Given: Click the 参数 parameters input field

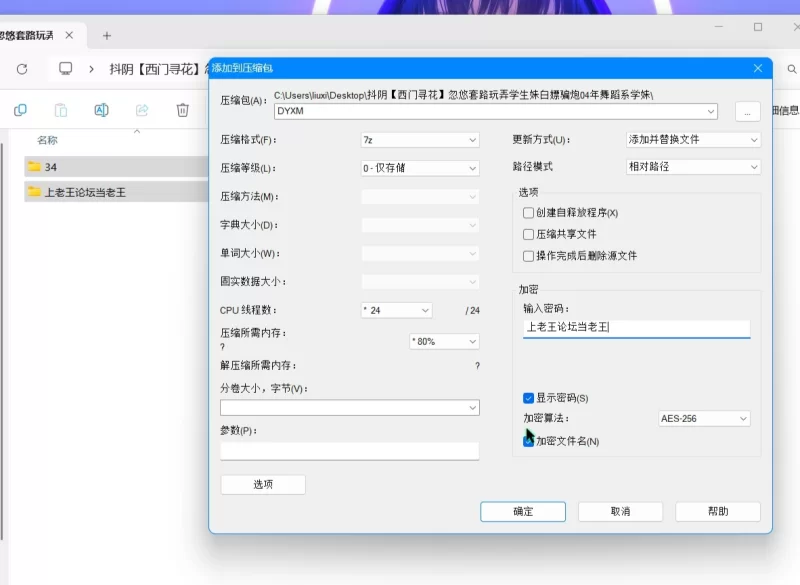Looking at the screenshot, I should click(x=349, y=451).
